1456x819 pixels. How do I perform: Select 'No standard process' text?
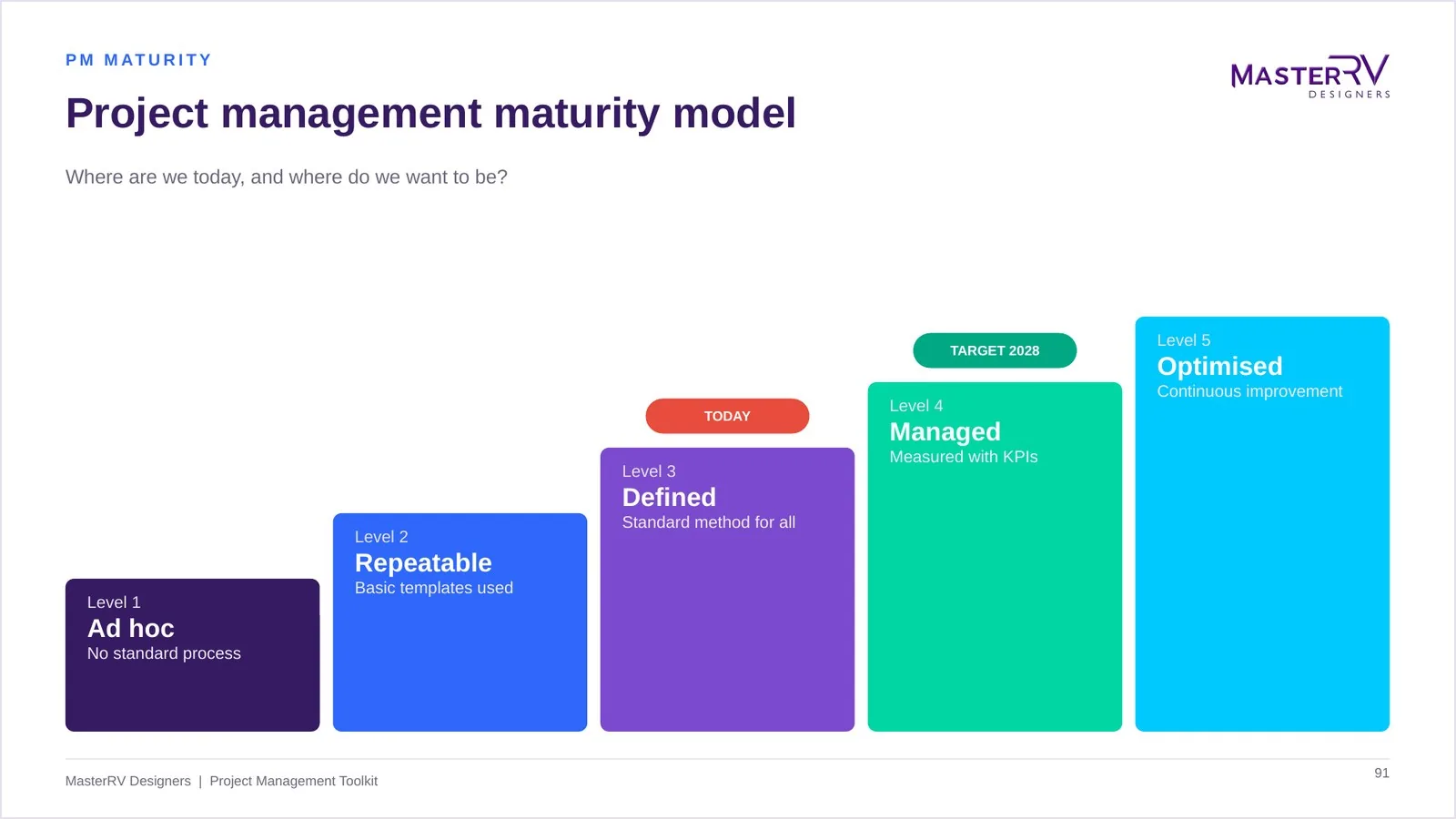(x=164, y=653)
